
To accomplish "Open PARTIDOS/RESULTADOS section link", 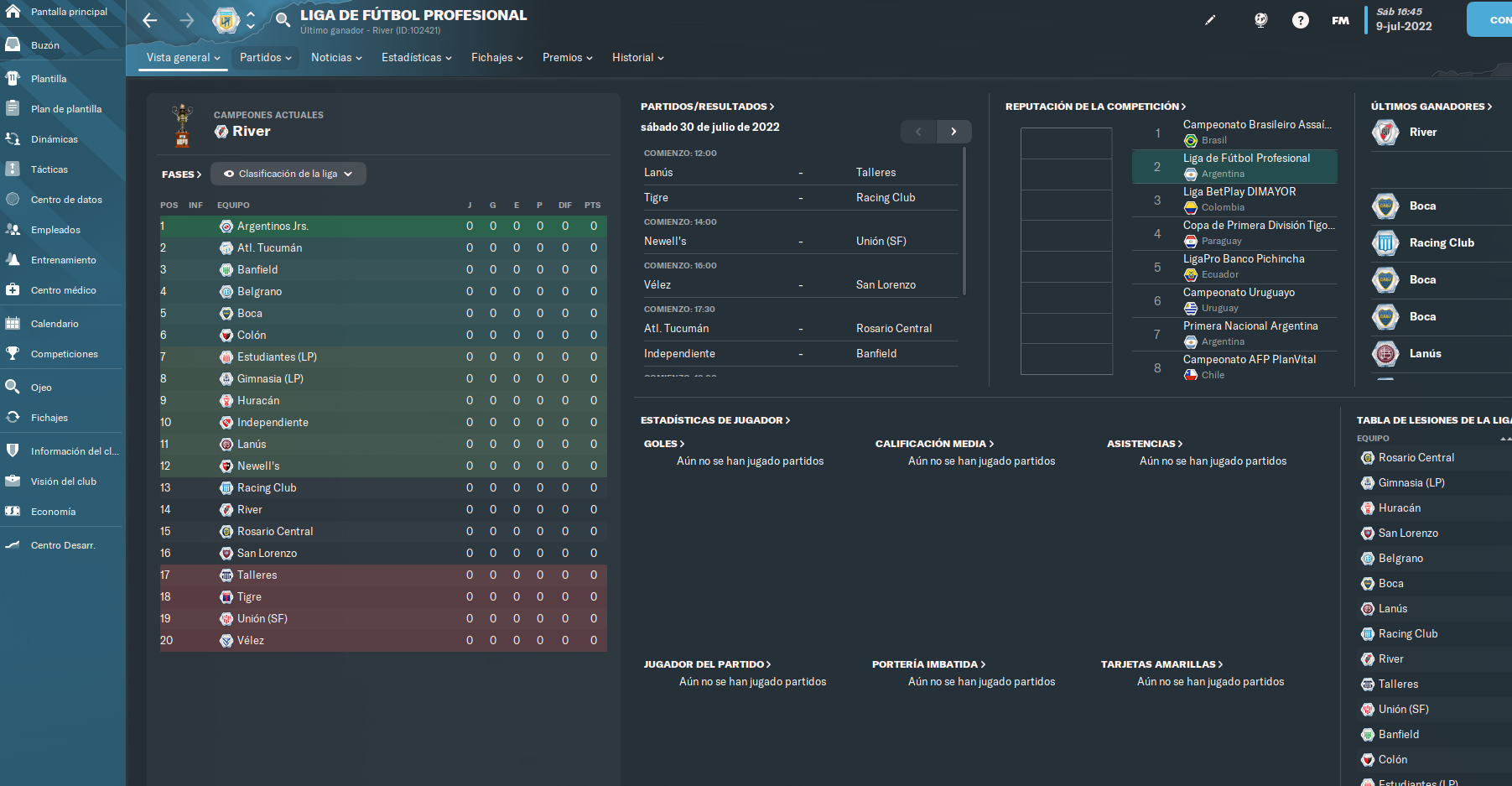I will click(707, 107).
